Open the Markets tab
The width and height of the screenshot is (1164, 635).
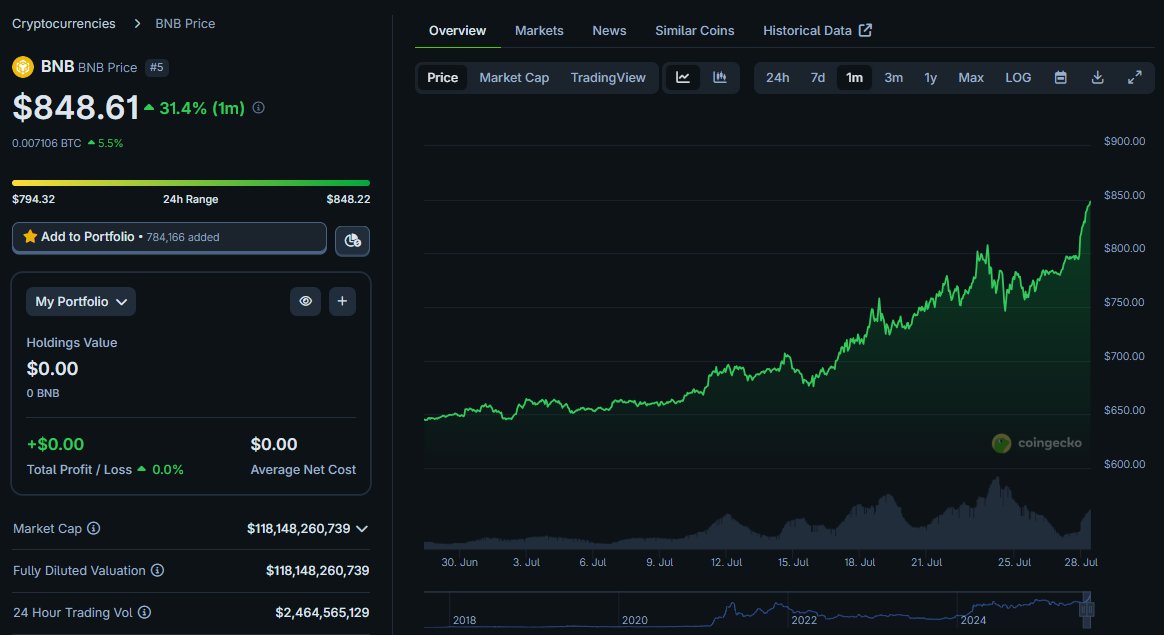539,30
